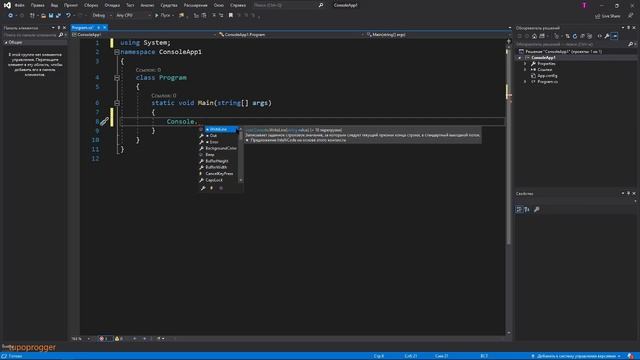Select App.config in Solution Explorer
The height and width of the screenshot is (360, 640).
(x=547, y=76)
